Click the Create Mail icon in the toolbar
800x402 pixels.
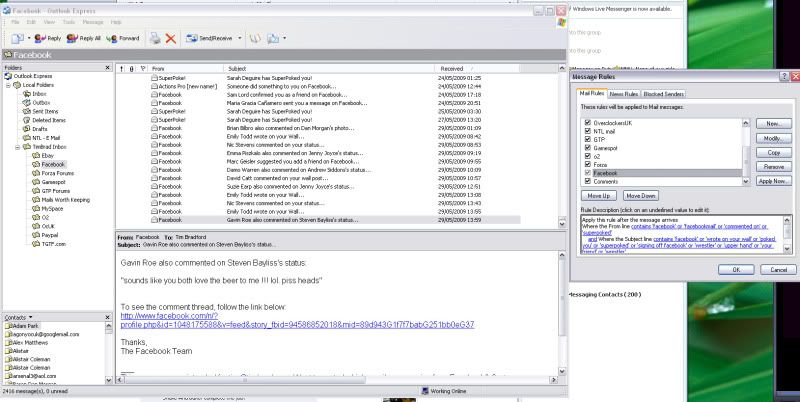pos(18,38)
